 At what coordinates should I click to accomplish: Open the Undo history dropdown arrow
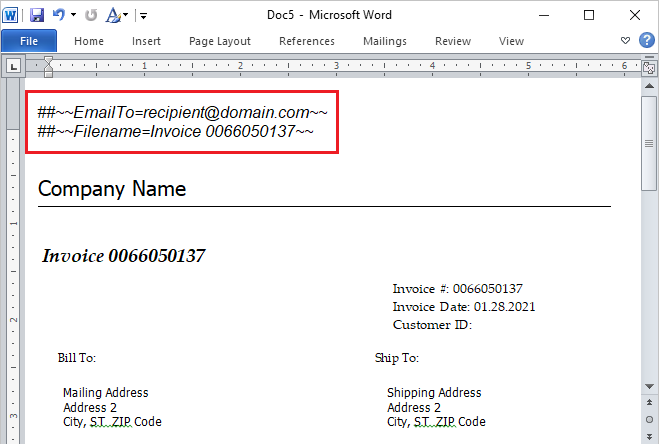coord(73,15)
